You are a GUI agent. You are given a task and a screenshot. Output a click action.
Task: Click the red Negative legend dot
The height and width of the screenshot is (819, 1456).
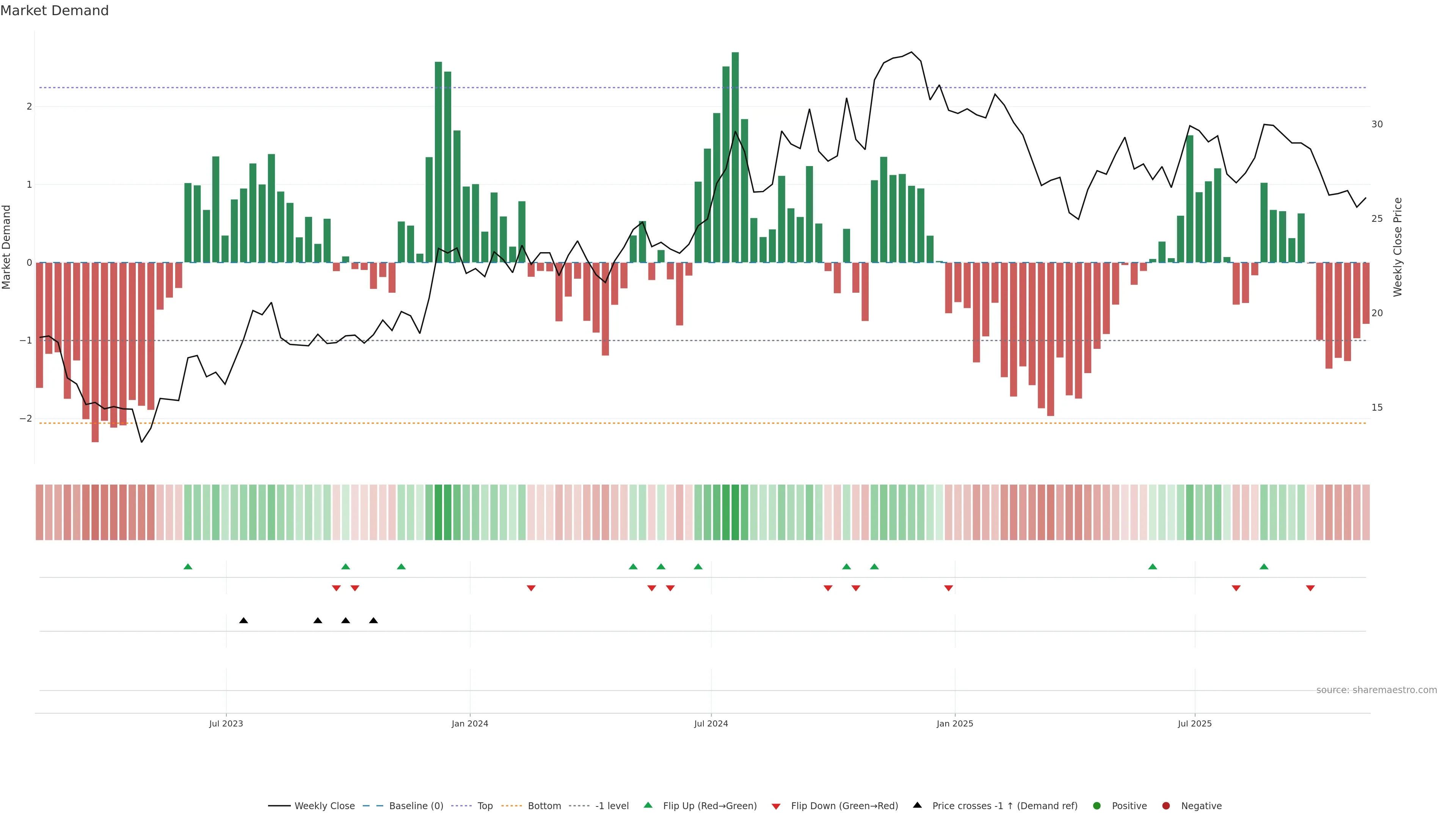tap(1166, 805)
